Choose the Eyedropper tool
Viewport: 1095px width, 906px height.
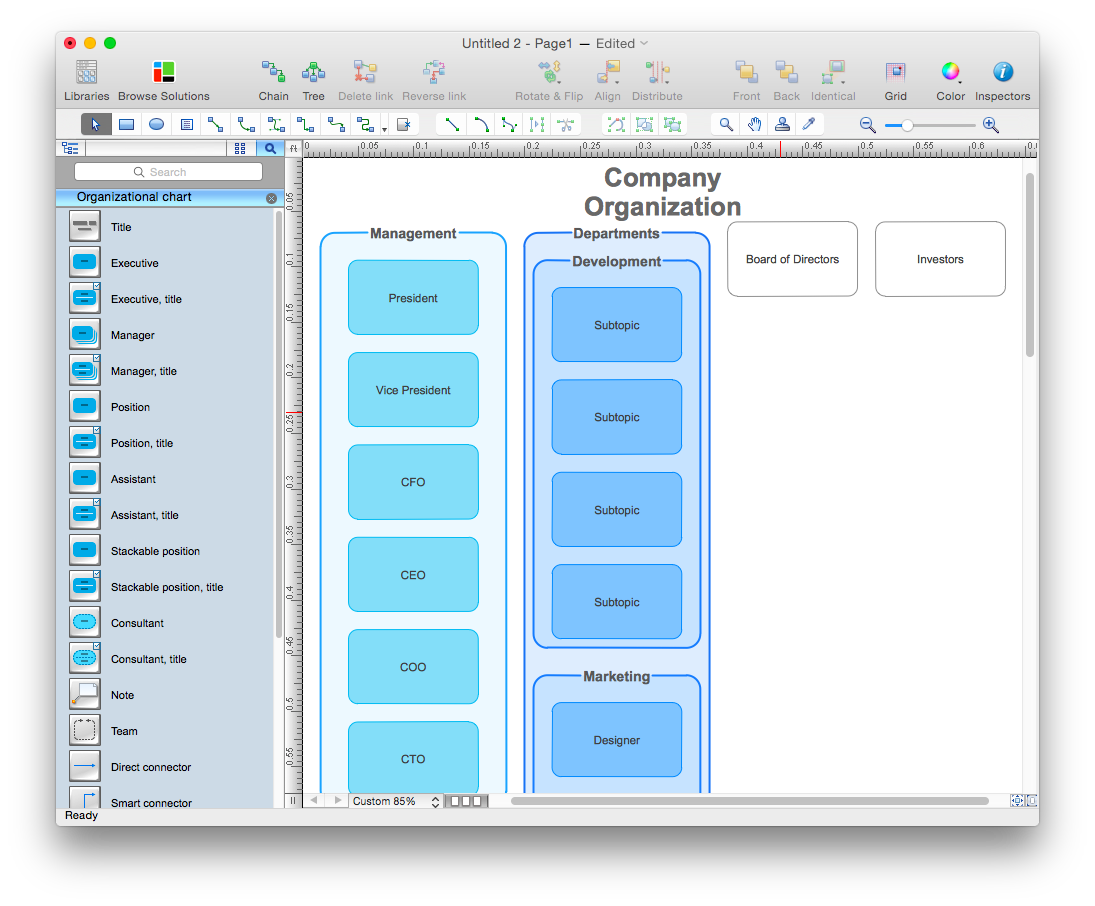pos(809,124)
